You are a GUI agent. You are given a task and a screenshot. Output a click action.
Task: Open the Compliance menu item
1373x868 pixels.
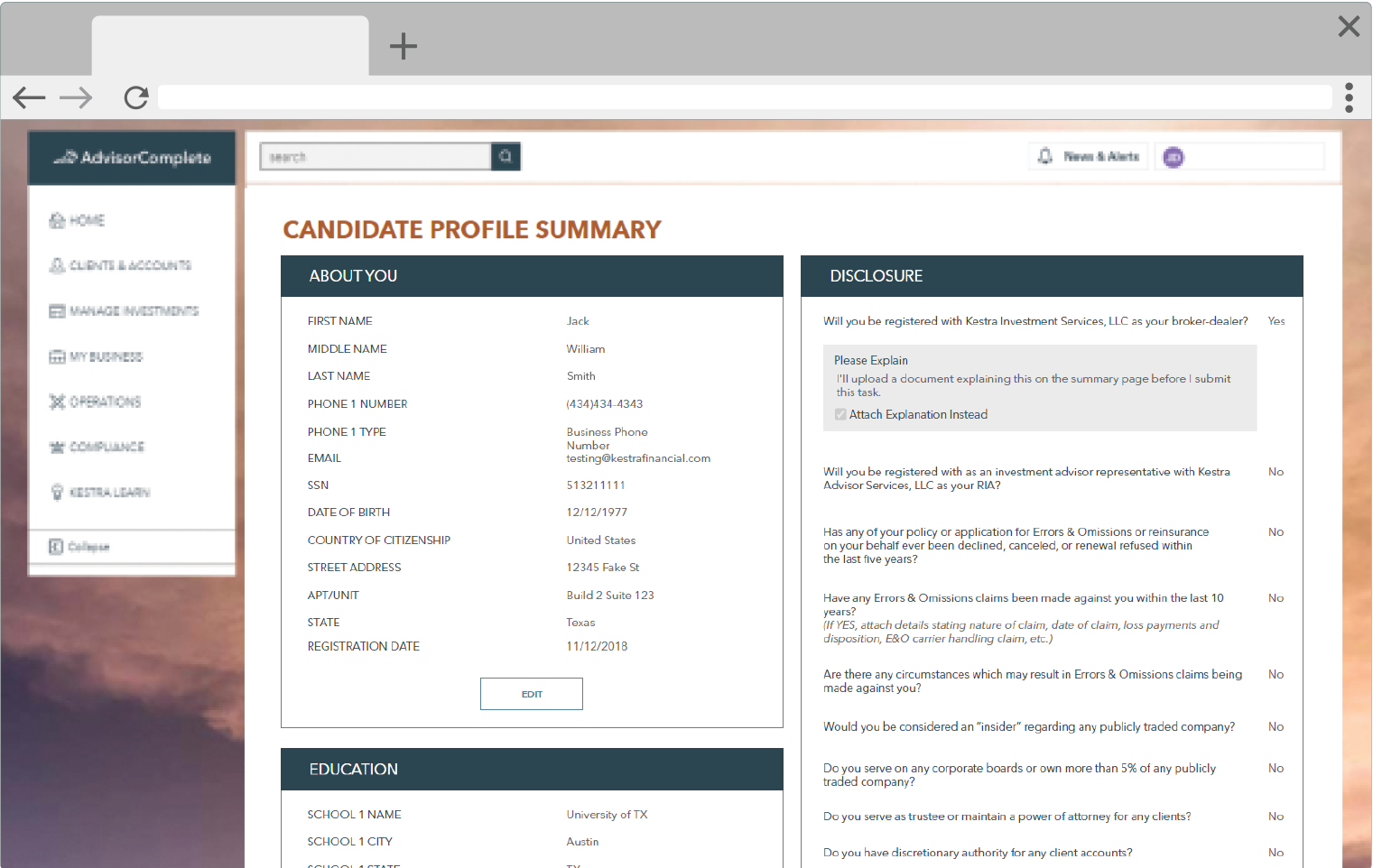[x=107, y=447]
